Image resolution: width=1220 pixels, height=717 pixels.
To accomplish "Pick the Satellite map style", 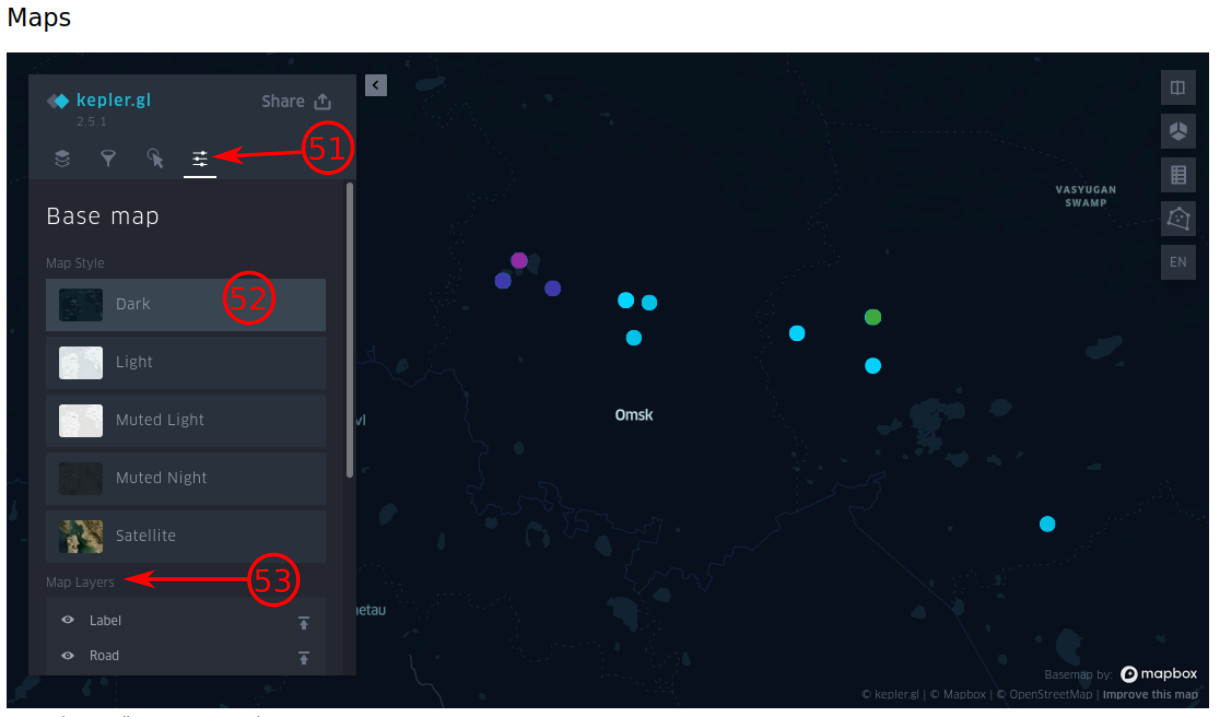I will tap(185, 536).
